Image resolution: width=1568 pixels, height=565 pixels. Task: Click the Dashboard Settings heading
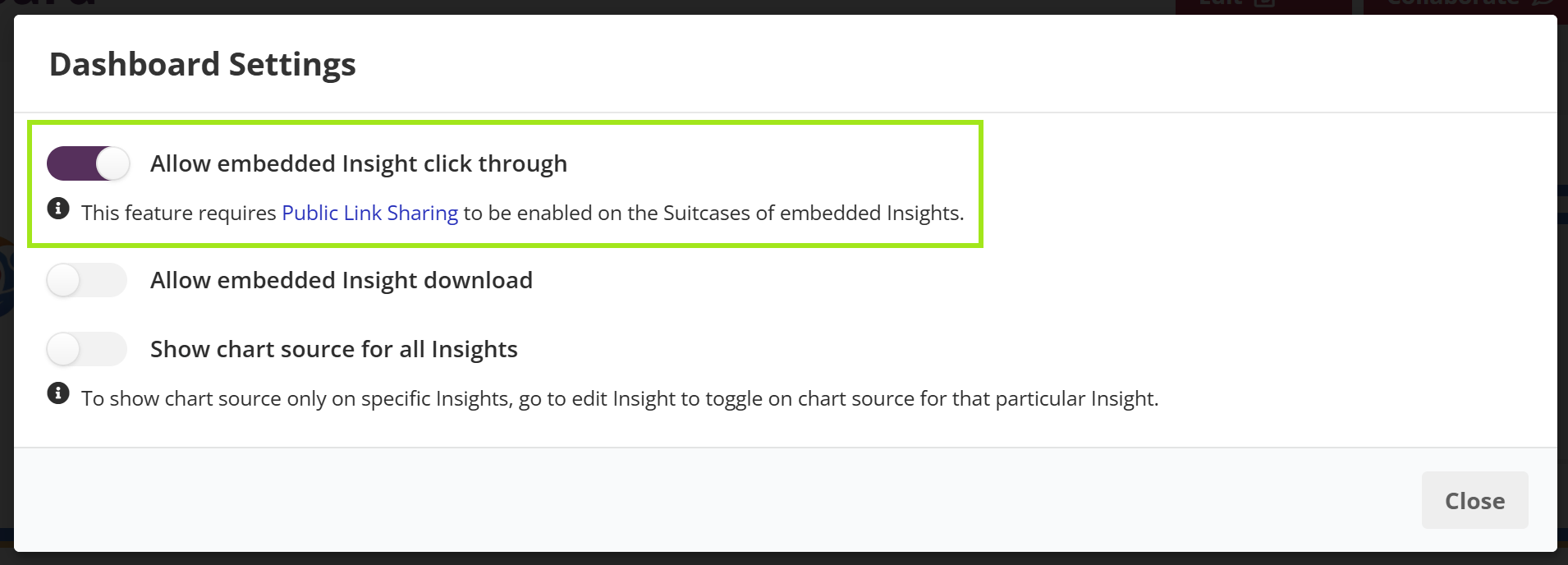coord(202,64)
